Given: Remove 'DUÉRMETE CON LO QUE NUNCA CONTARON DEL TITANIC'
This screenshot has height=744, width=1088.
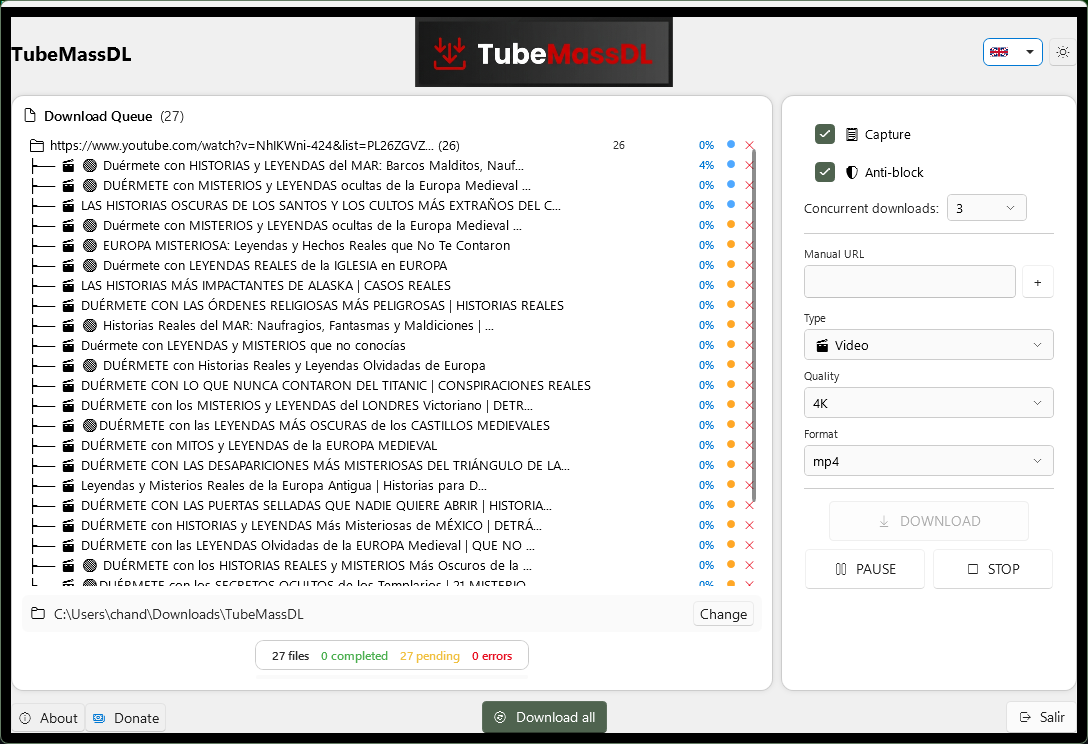Looking at the screenshot, I should [749, 385].
